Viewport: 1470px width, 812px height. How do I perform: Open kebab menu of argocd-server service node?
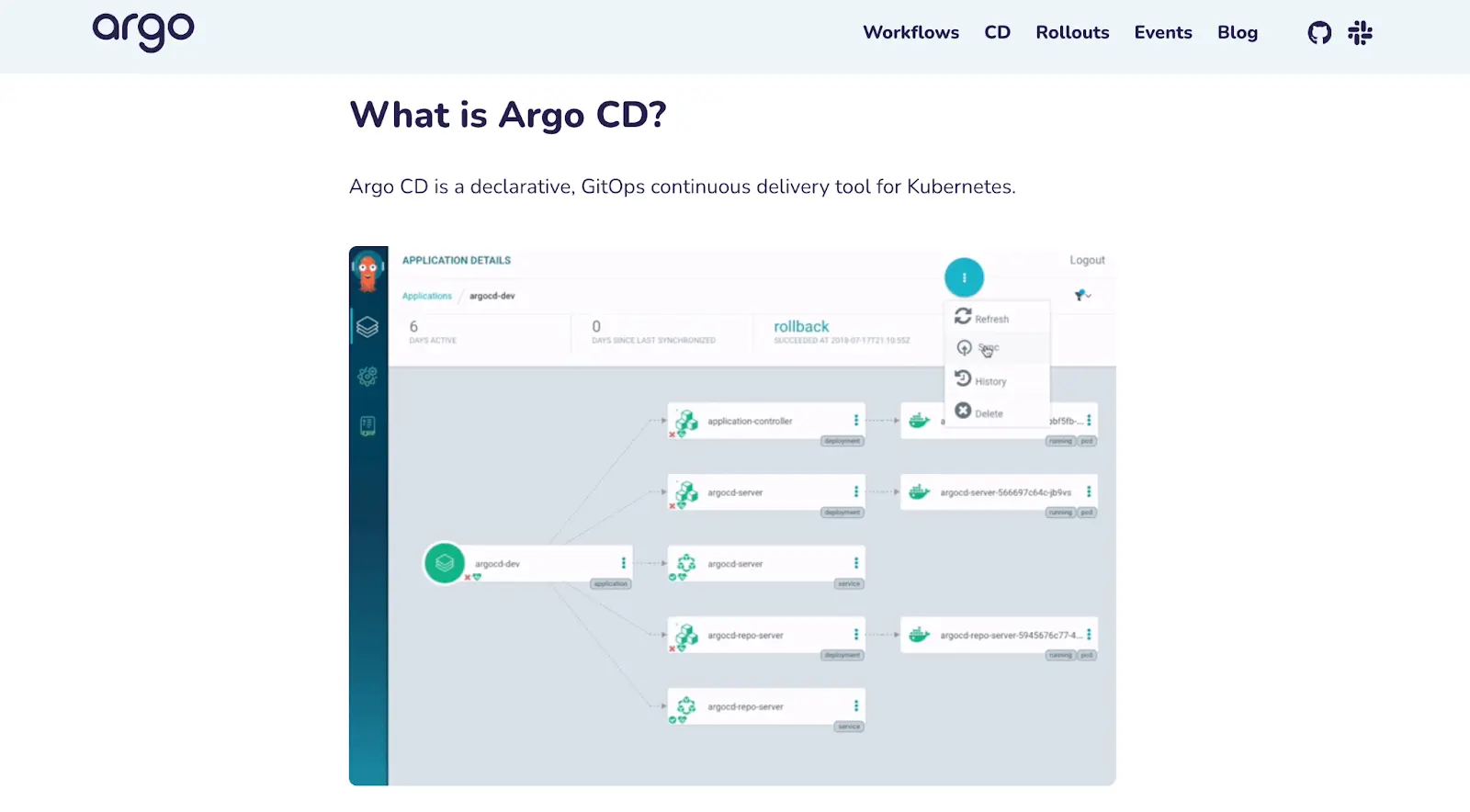pyautogui.click(x=856, y=563)
